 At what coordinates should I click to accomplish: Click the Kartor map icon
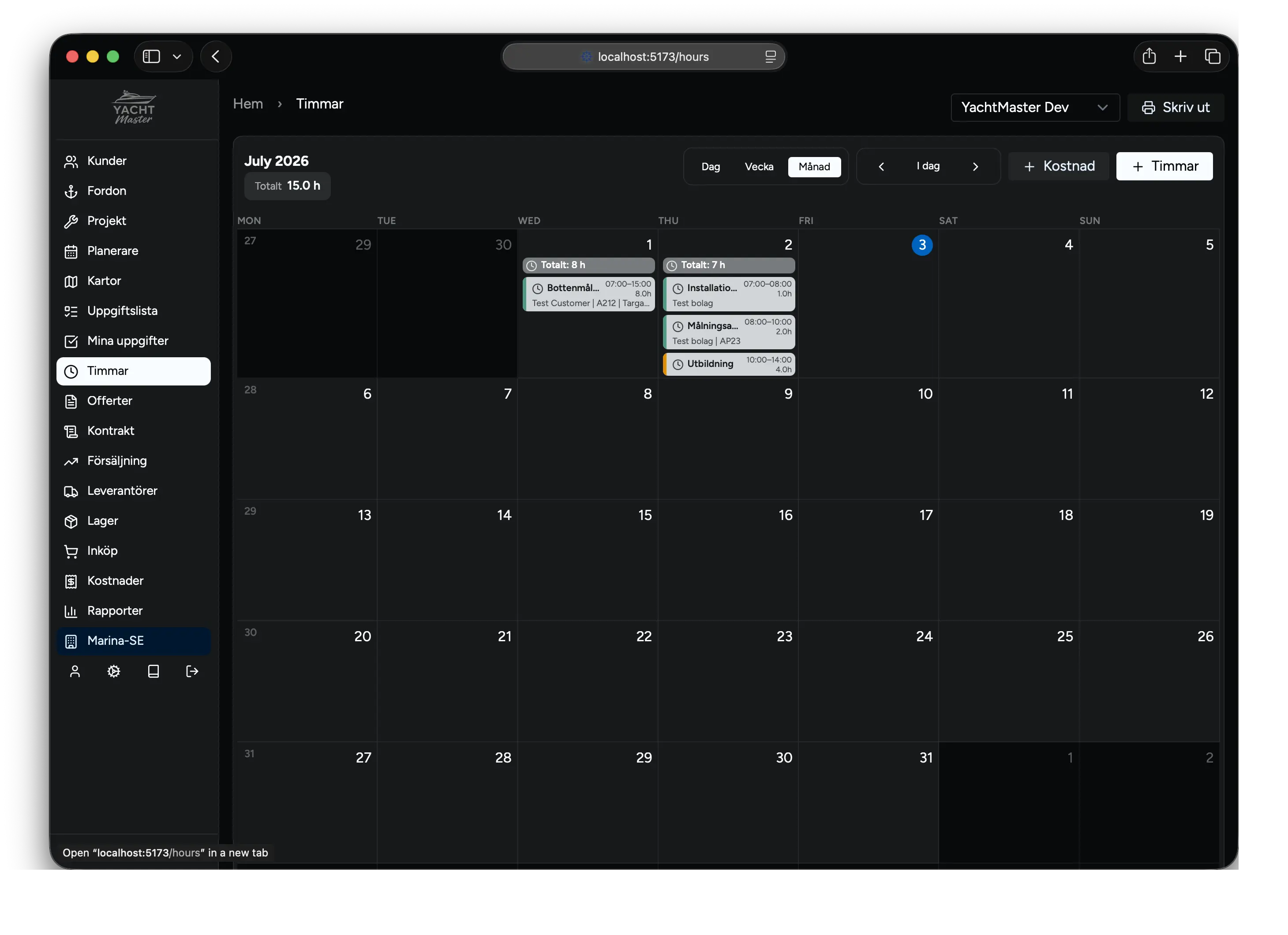(71, 281)
